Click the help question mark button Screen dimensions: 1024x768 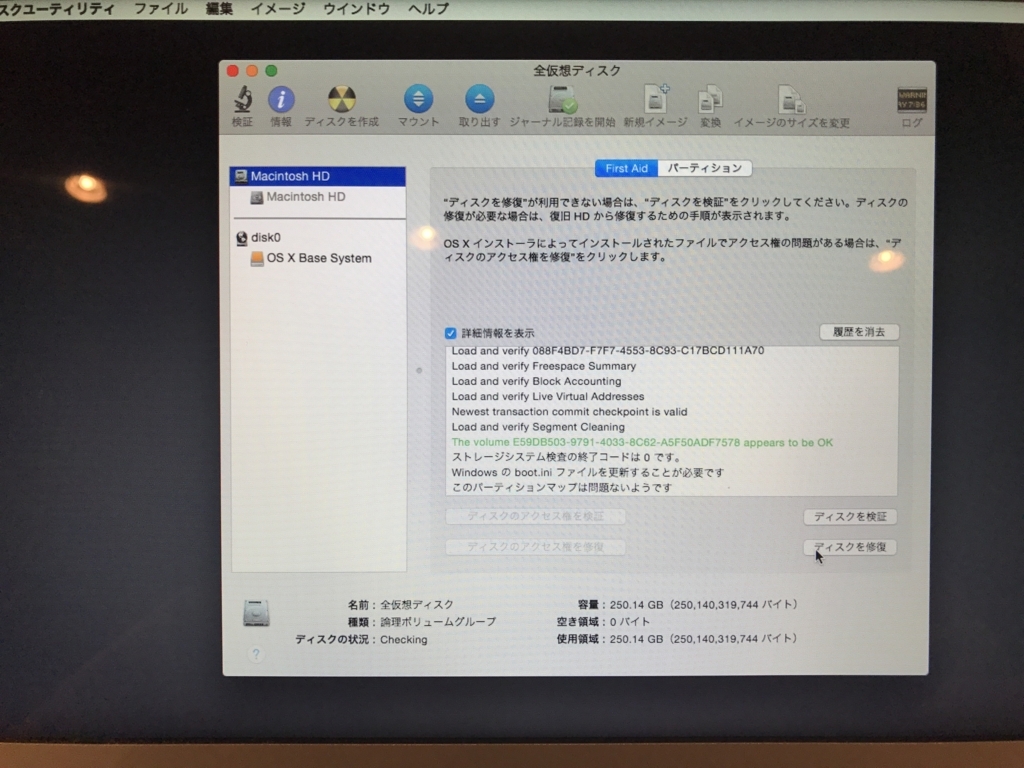(x=254, y=653)
